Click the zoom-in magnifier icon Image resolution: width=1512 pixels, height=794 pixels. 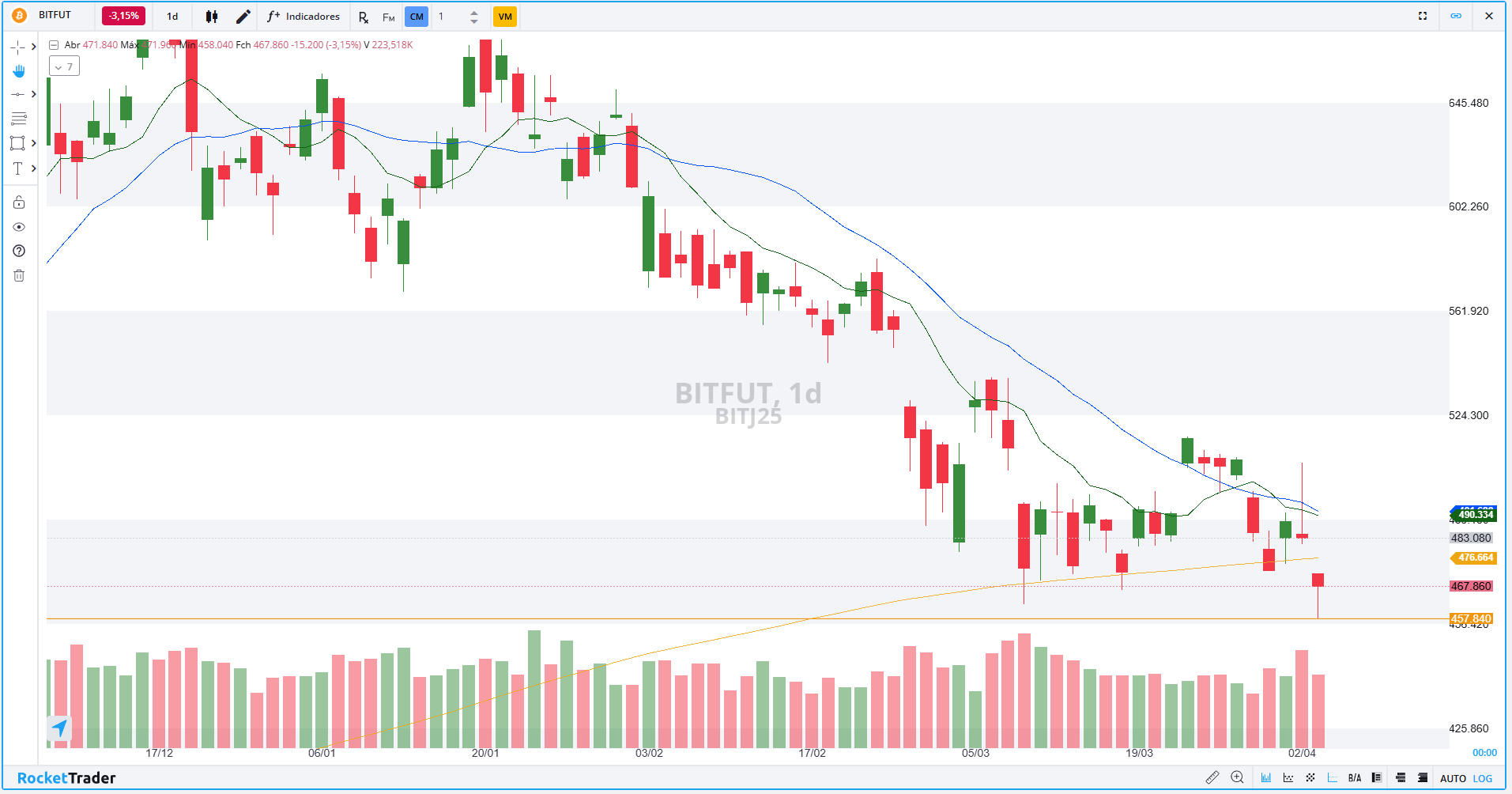(1237, 777)
